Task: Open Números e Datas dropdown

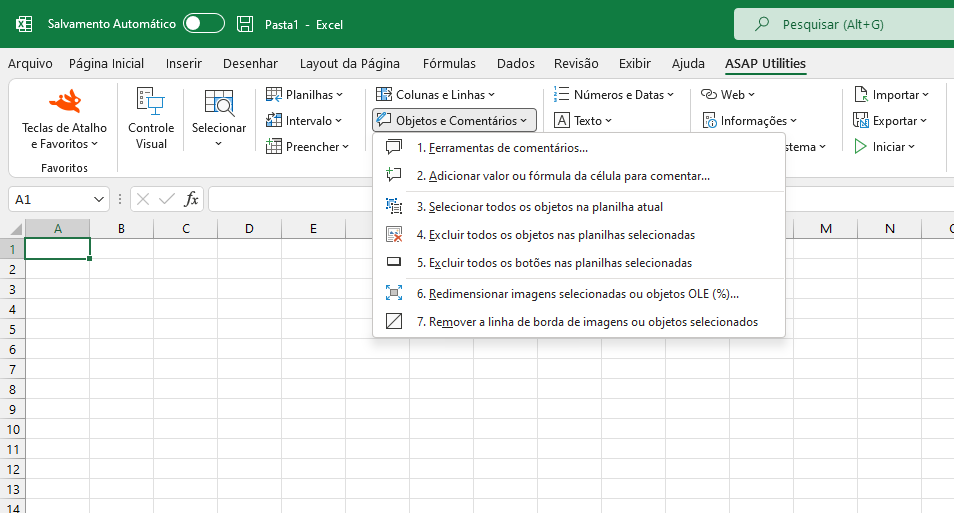Action: [x=615, y=94]
